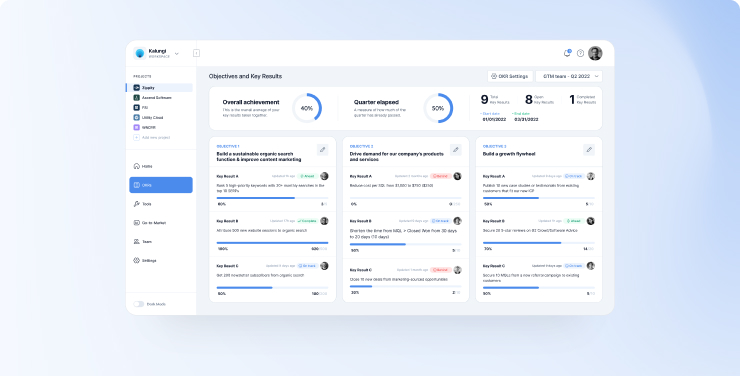Click the On track badge on Objective 3 Key Result C

574,266
